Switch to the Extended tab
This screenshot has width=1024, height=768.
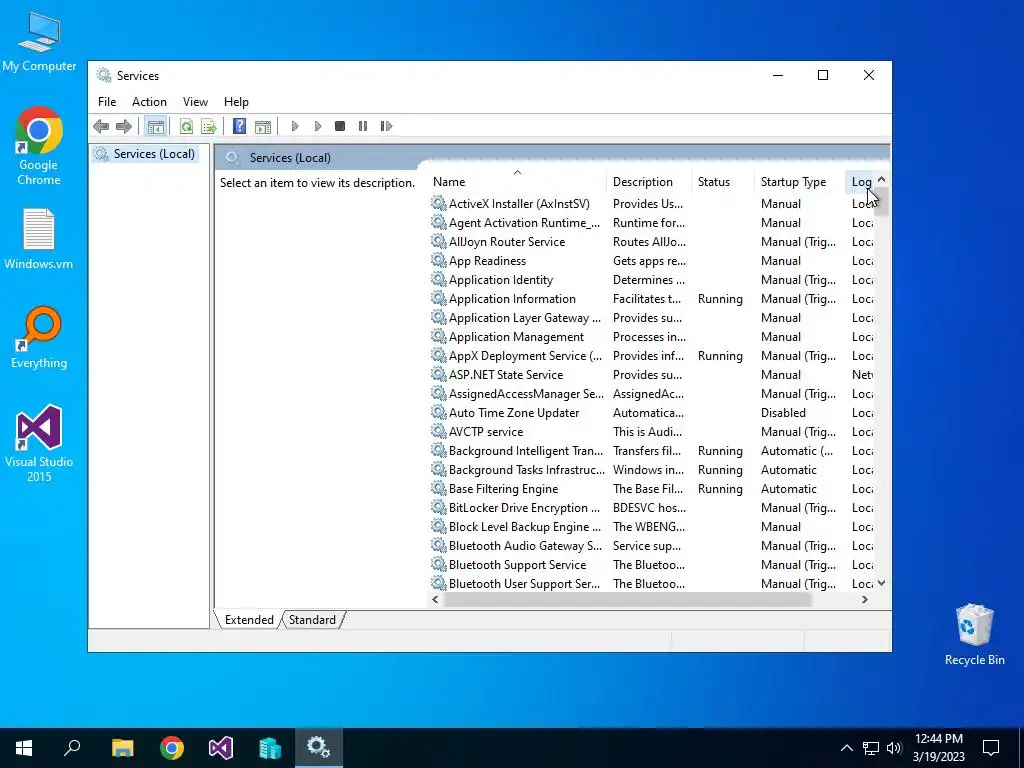[249, 620]
